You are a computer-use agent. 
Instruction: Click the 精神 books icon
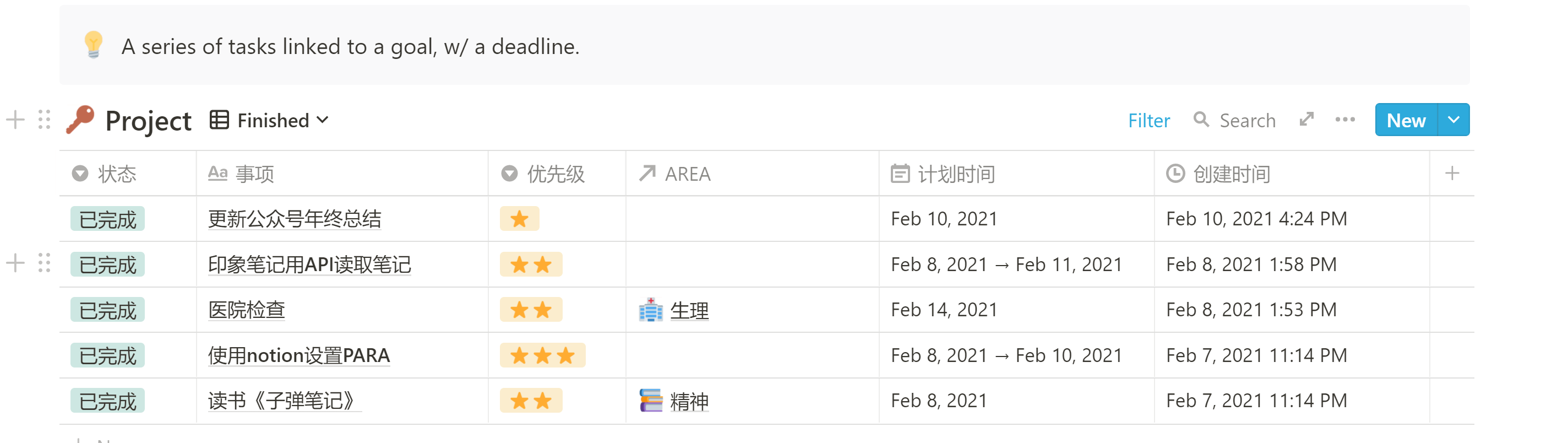[x=651, y=401]
